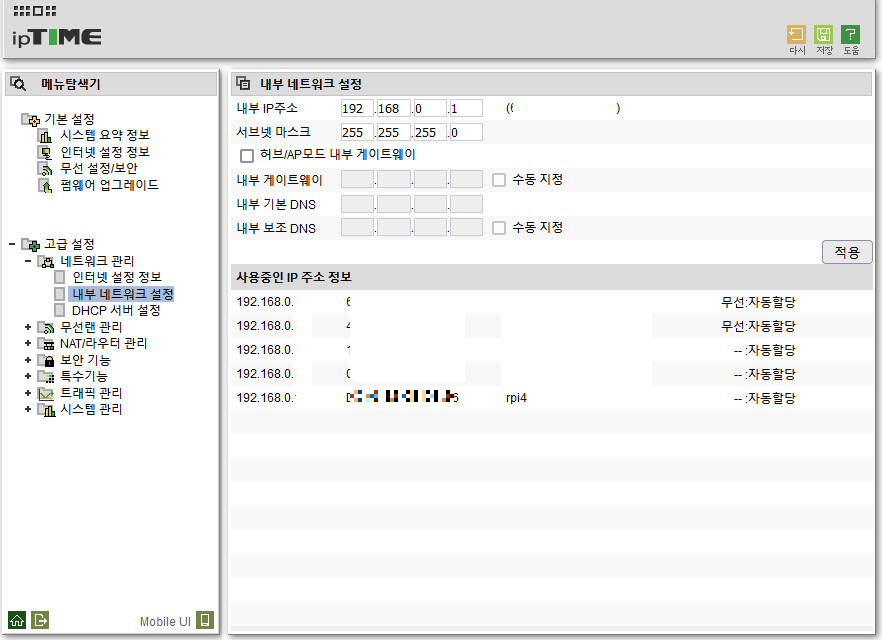
Task: Select DHCP 서버 설정 in the menu tree
Action: [x=116, y=310]
